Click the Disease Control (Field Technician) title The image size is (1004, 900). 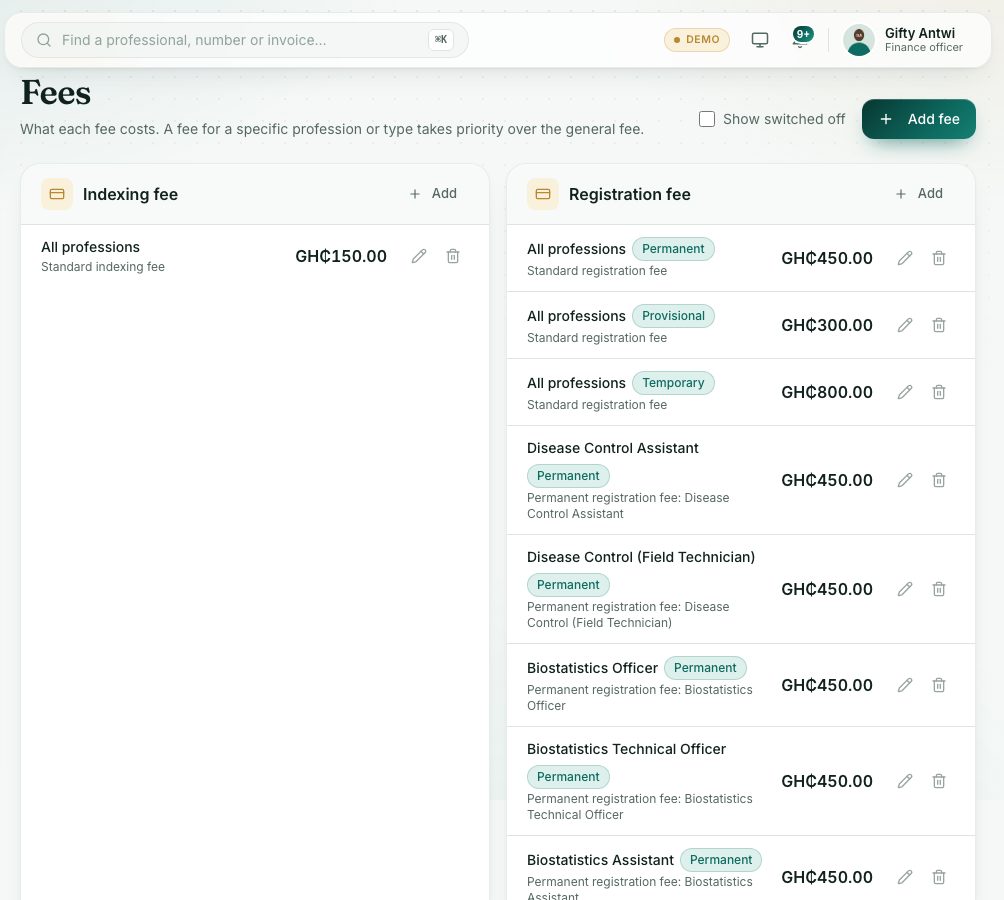pyautogui.click(x=641, y=557)
